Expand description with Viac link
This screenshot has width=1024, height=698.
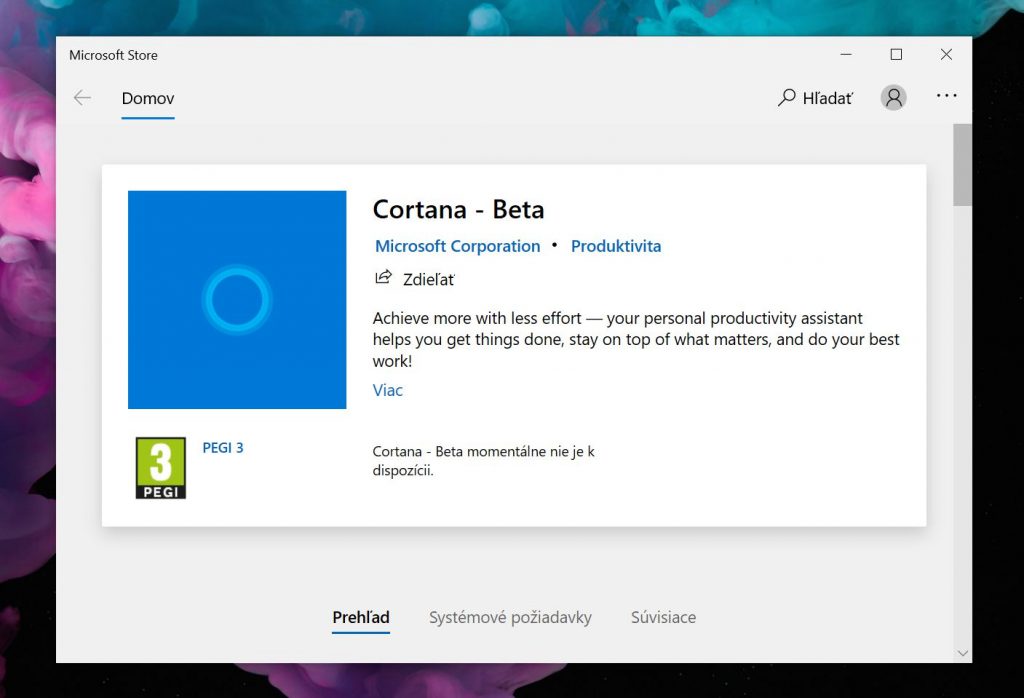pyautogui.click(x=388, y=390)
